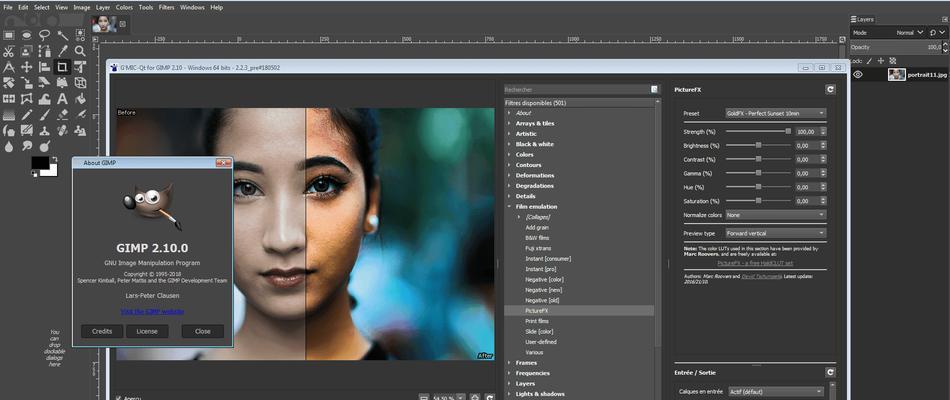Reset PictureFX parameters with refresh icon
950x400 pixels.
point(830,89)
